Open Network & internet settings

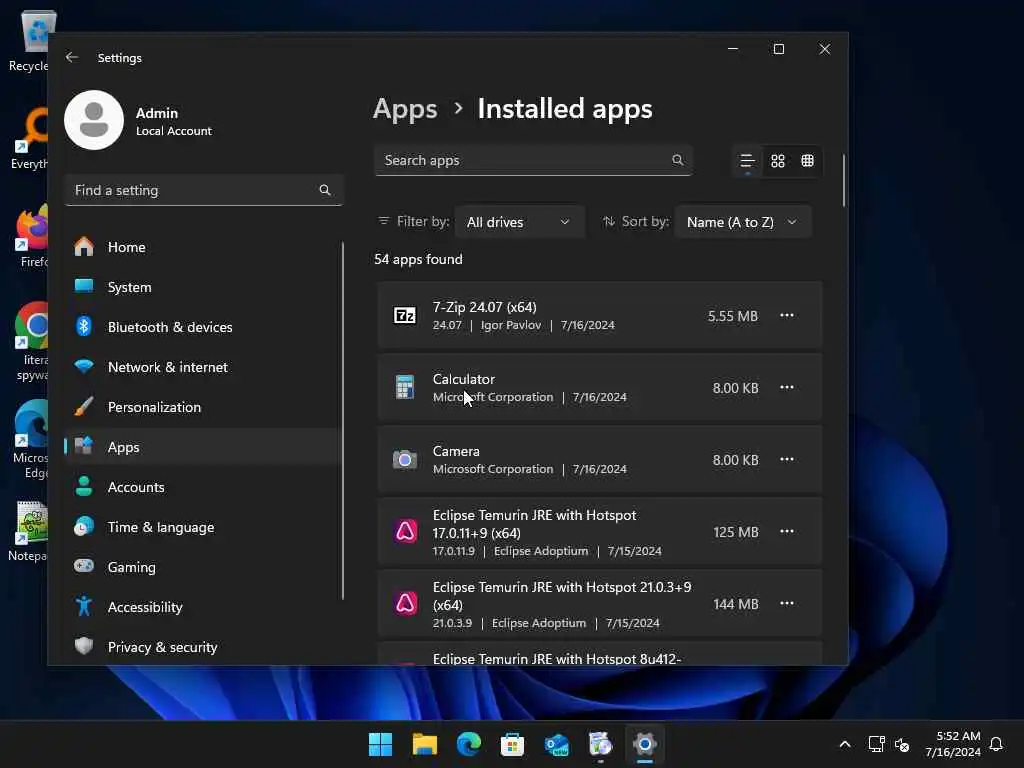click(x=203, y=367)
